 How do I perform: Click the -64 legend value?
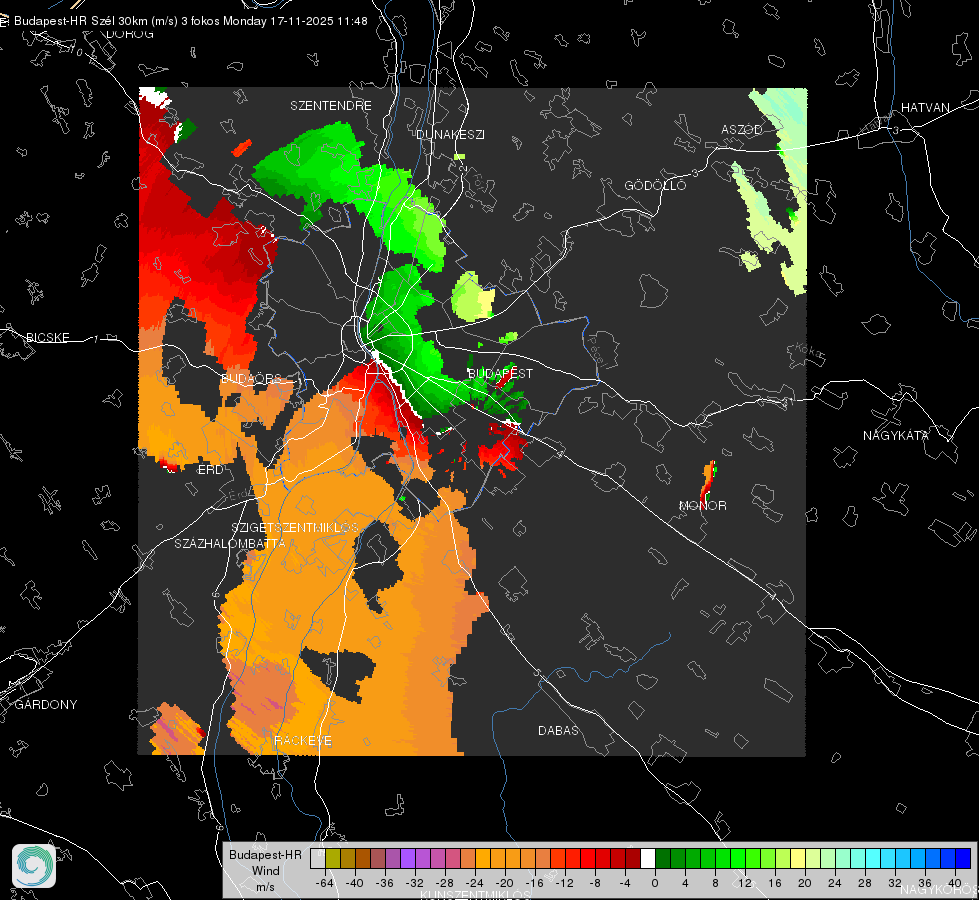(325, 883)
